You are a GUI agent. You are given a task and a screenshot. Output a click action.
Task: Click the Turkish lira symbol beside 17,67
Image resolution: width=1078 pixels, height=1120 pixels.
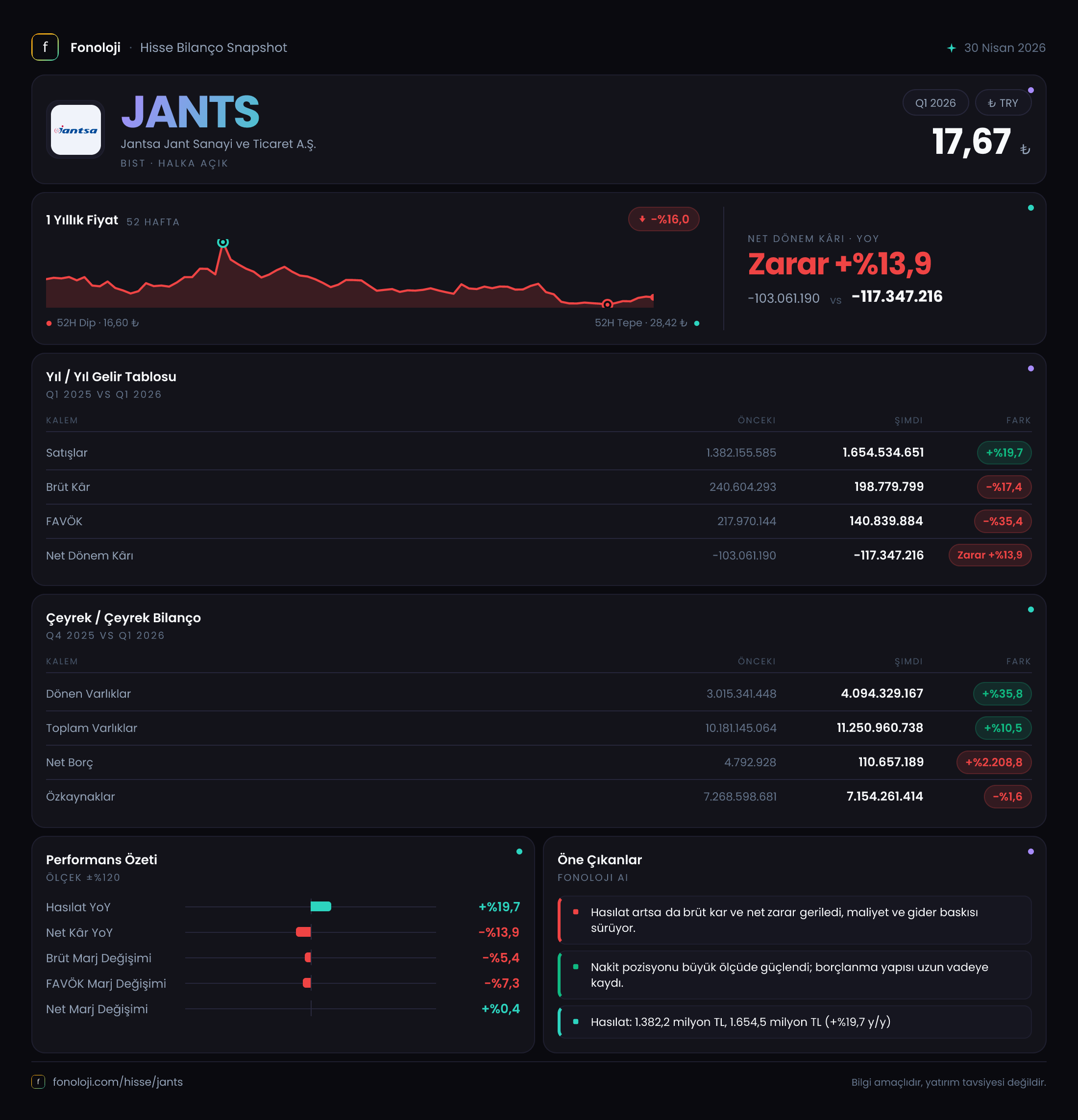[x=1026, y=149]
